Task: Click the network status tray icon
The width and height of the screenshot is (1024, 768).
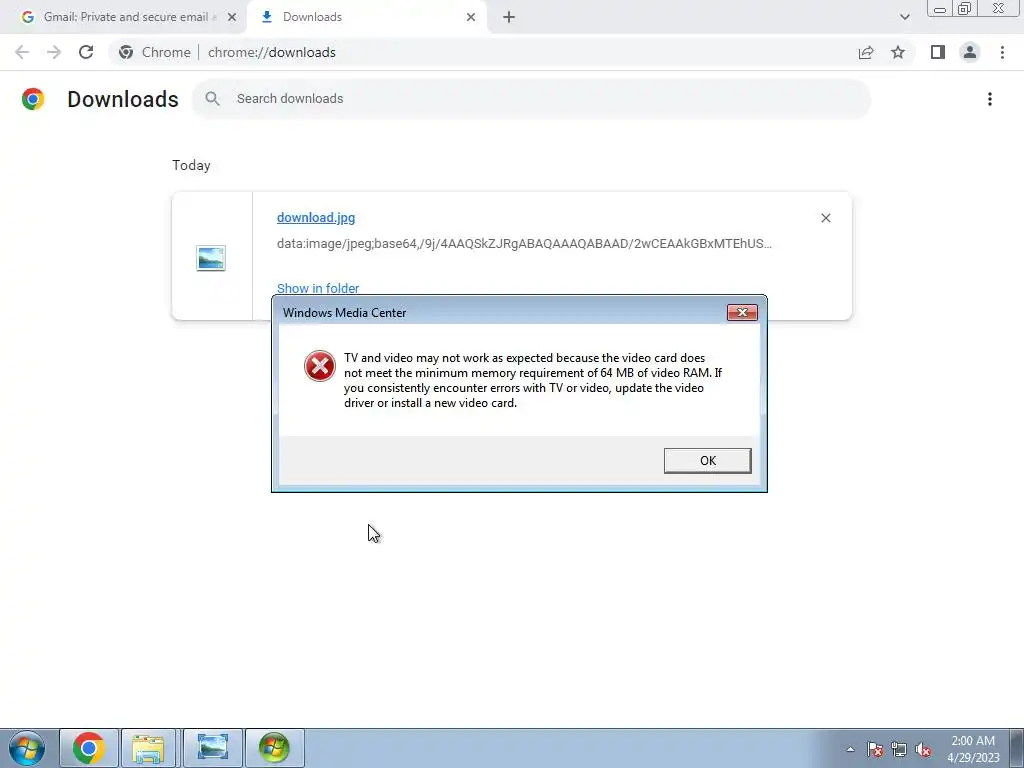Action: (x=899, y=749)
